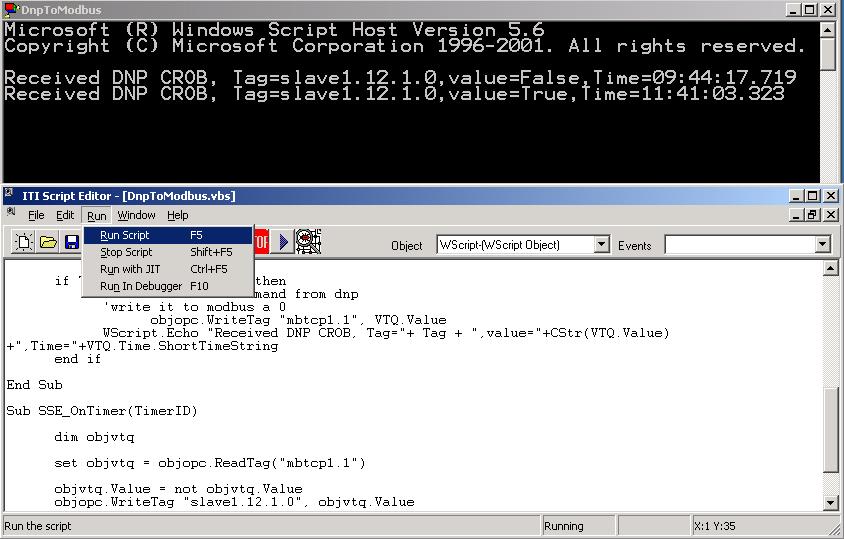Close the ITI Script Editor window

pos(831,196)
